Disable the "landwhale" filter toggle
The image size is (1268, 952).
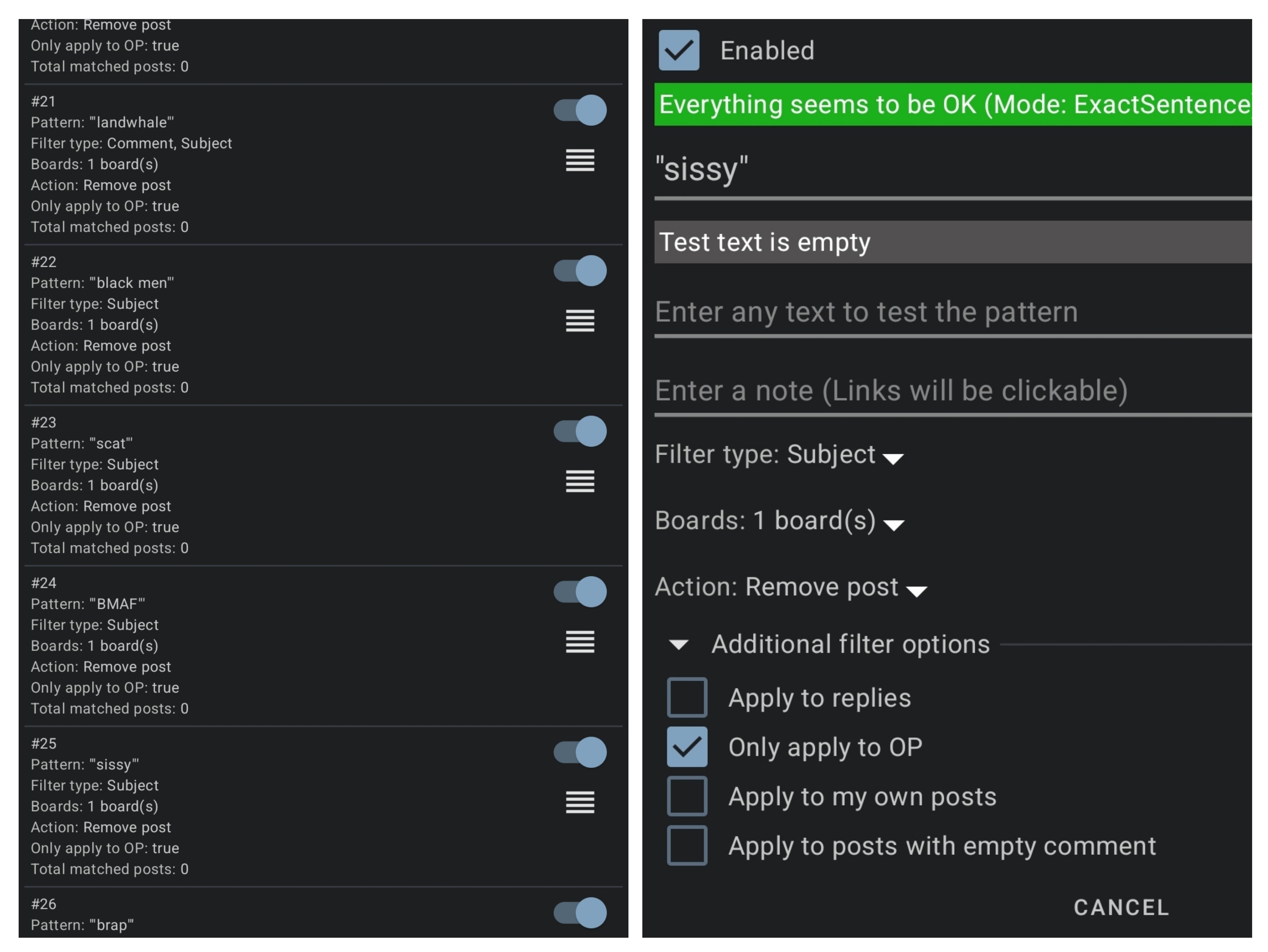pyautogui.click(x=580, y=110)
